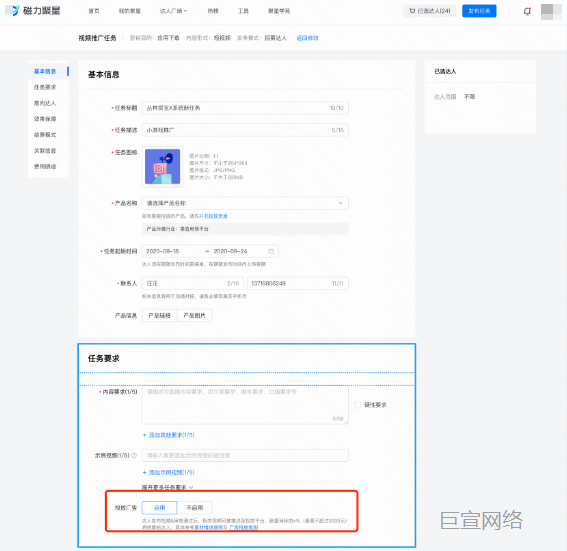The height and width of the screenshot is (551, 567).
Task: Click the end date 2020-09-24 field
Action: click(x=230, y=251)
